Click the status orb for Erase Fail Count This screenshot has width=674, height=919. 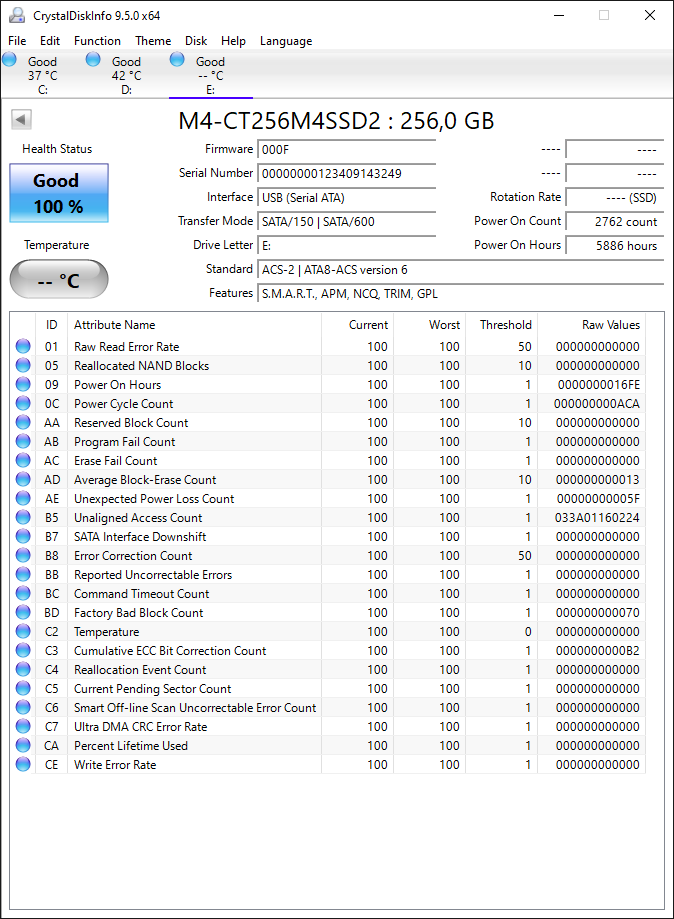(23, 460)
